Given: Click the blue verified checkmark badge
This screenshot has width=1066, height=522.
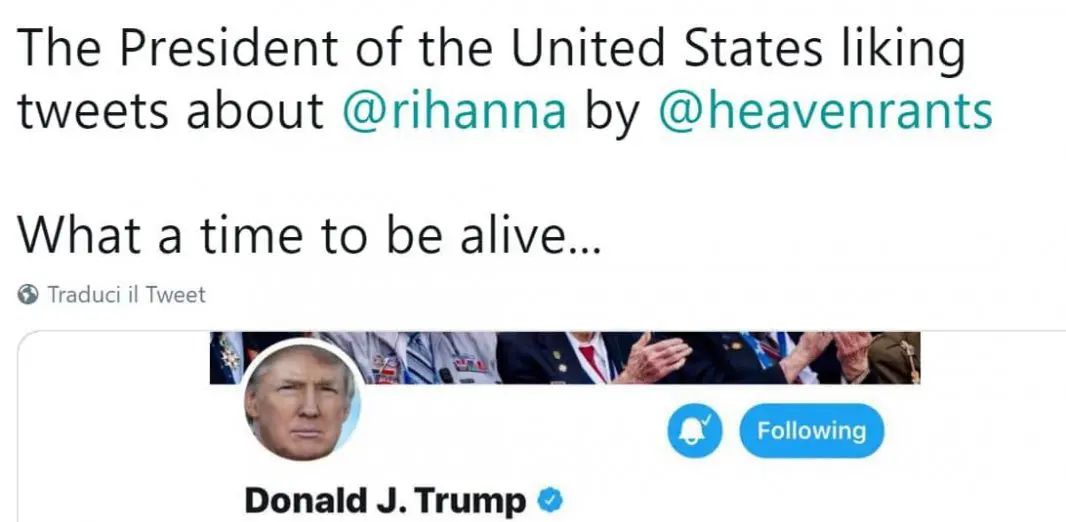Looking at the screenshot, I should 547,499.
